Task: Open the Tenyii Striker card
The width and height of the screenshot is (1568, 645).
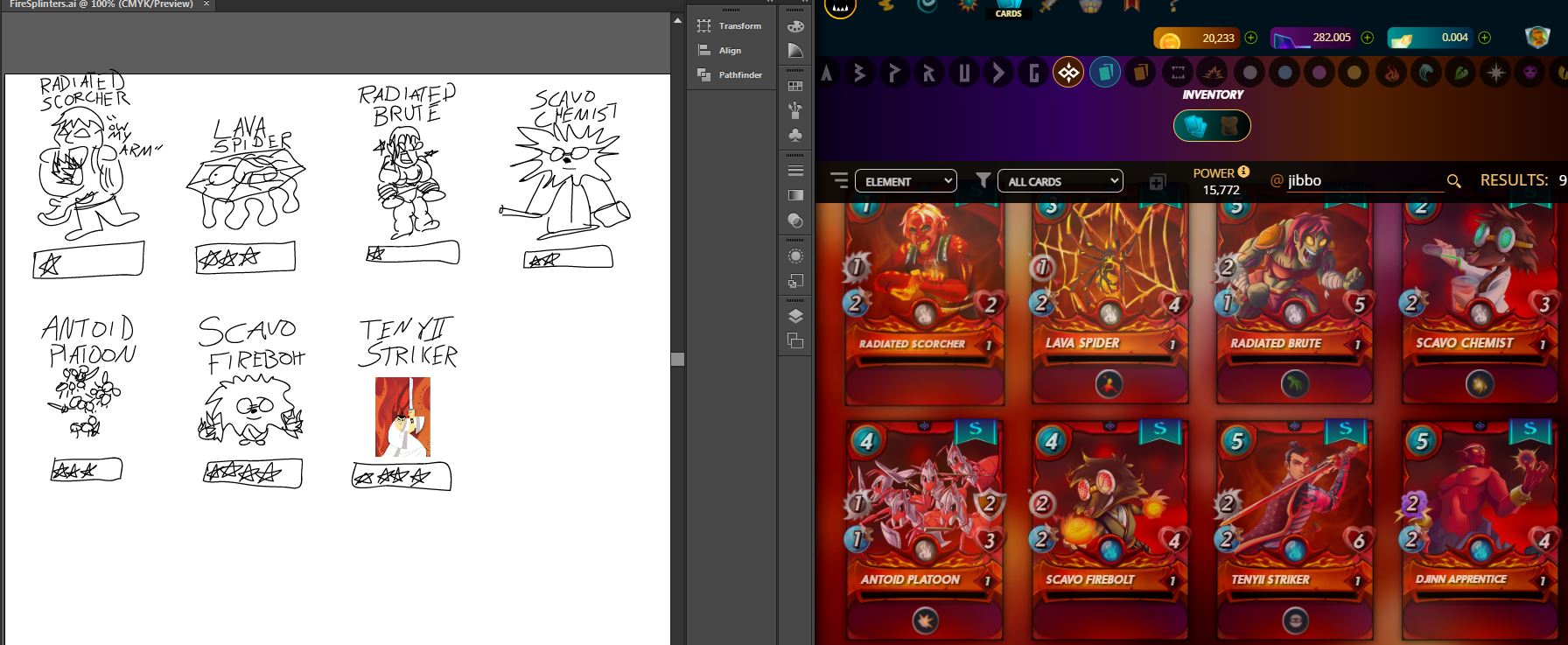Action: 1294,529
